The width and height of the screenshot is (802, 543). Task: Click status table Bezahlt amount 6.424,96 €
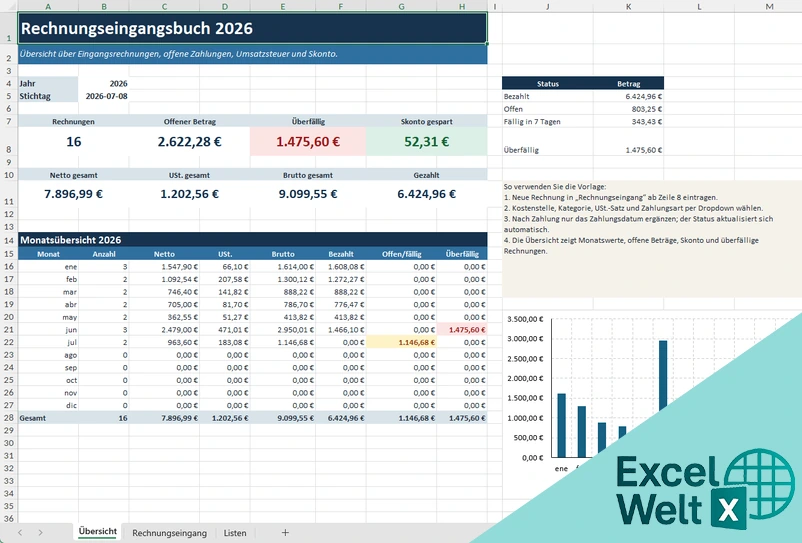[643, 96]
